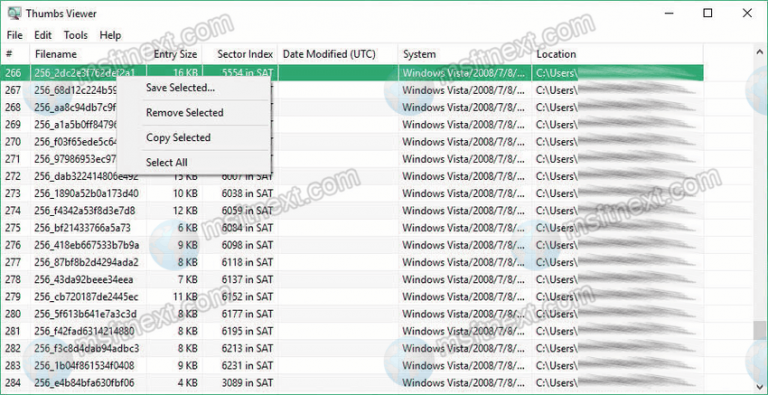Select row 276 filename 256_418eb667533b7b9a
Viewport: 768px width, 395px height.
coord(87,245)
